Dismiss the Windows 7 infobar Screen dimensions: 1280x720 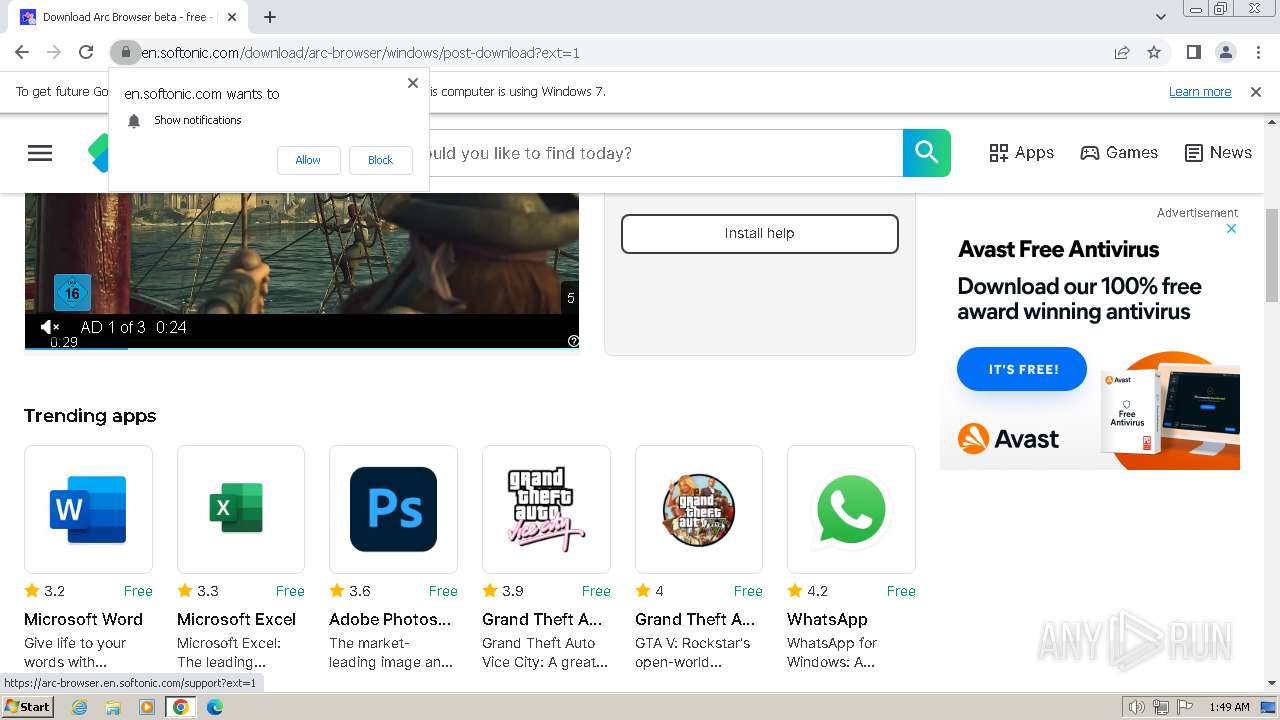[x=1256, y=92]
